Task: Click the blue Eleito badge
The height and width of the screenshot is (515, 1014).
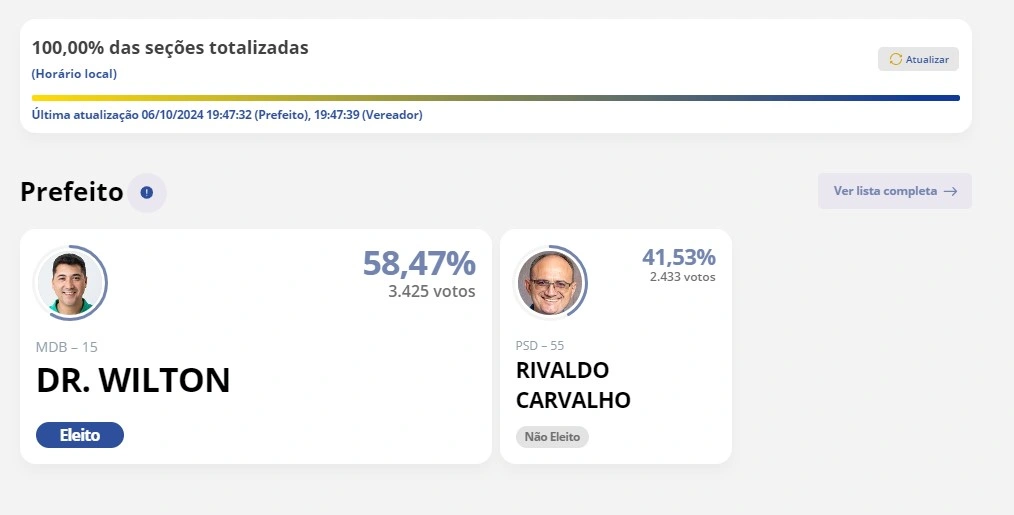Action: [x=80, y=435]
